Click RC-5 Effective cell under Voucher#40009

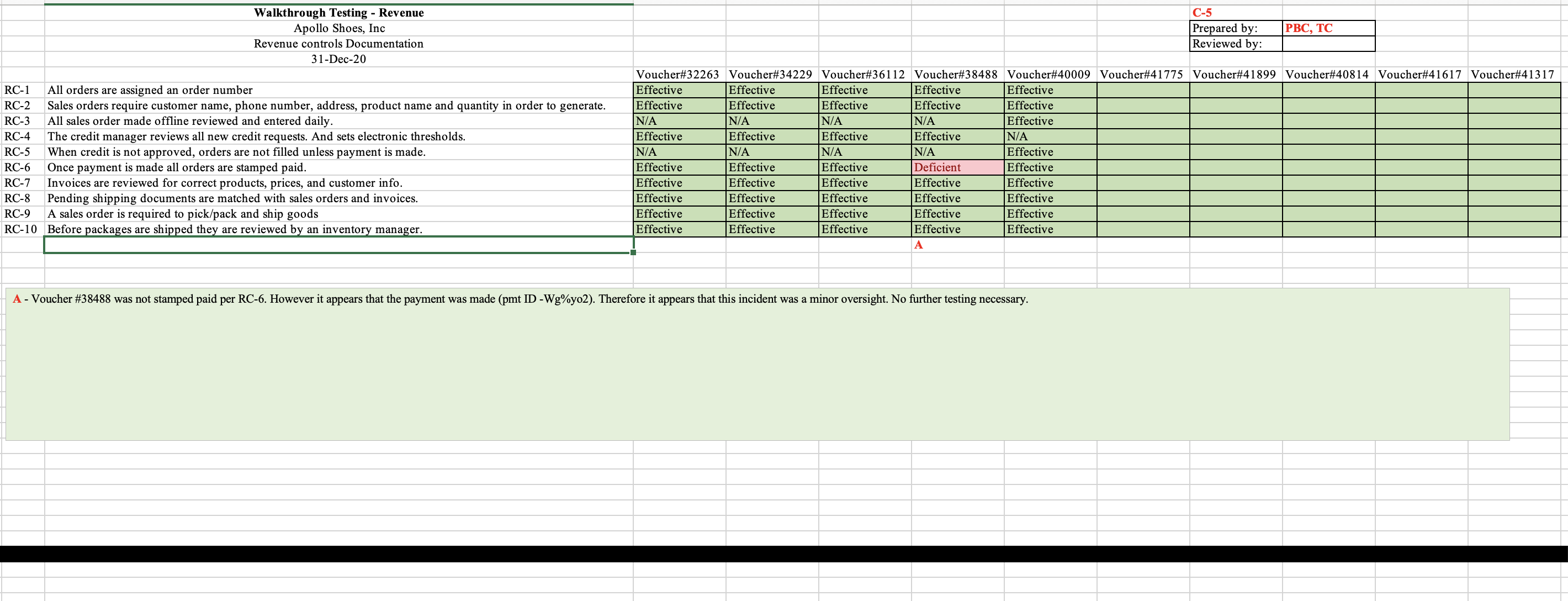tap(1050, 152)
